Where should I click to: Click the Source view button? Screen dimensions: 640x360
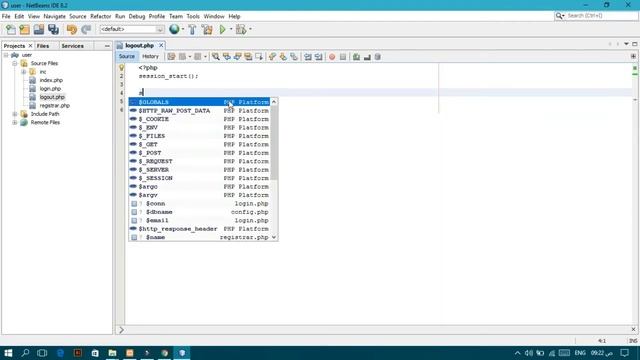tap(127, 56)
